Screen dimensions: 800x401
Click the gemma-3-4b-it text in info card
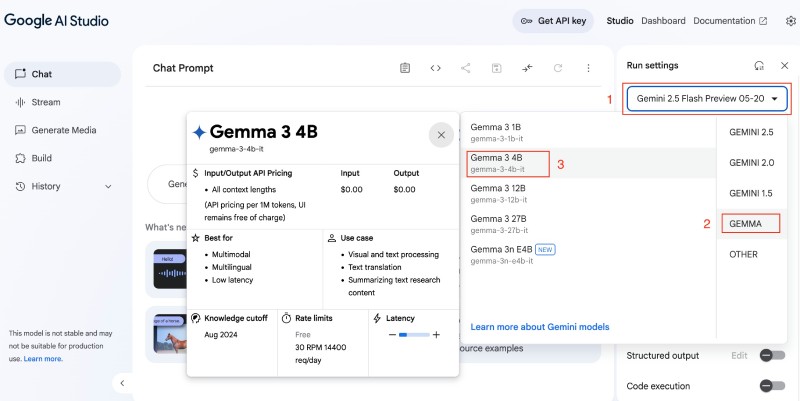236,149
